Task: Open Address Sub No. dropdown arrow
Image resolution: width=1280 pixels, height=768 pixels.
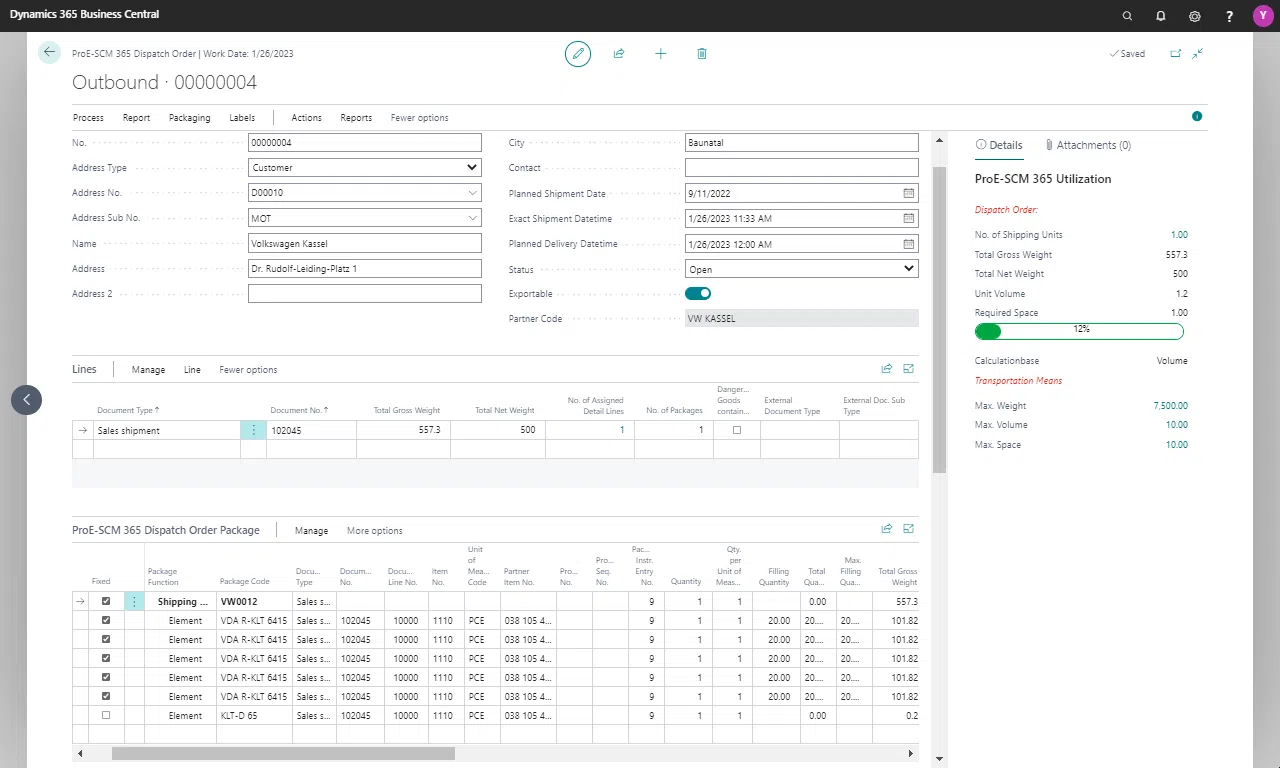Action: pyautogui.click(x=473, y=218)
